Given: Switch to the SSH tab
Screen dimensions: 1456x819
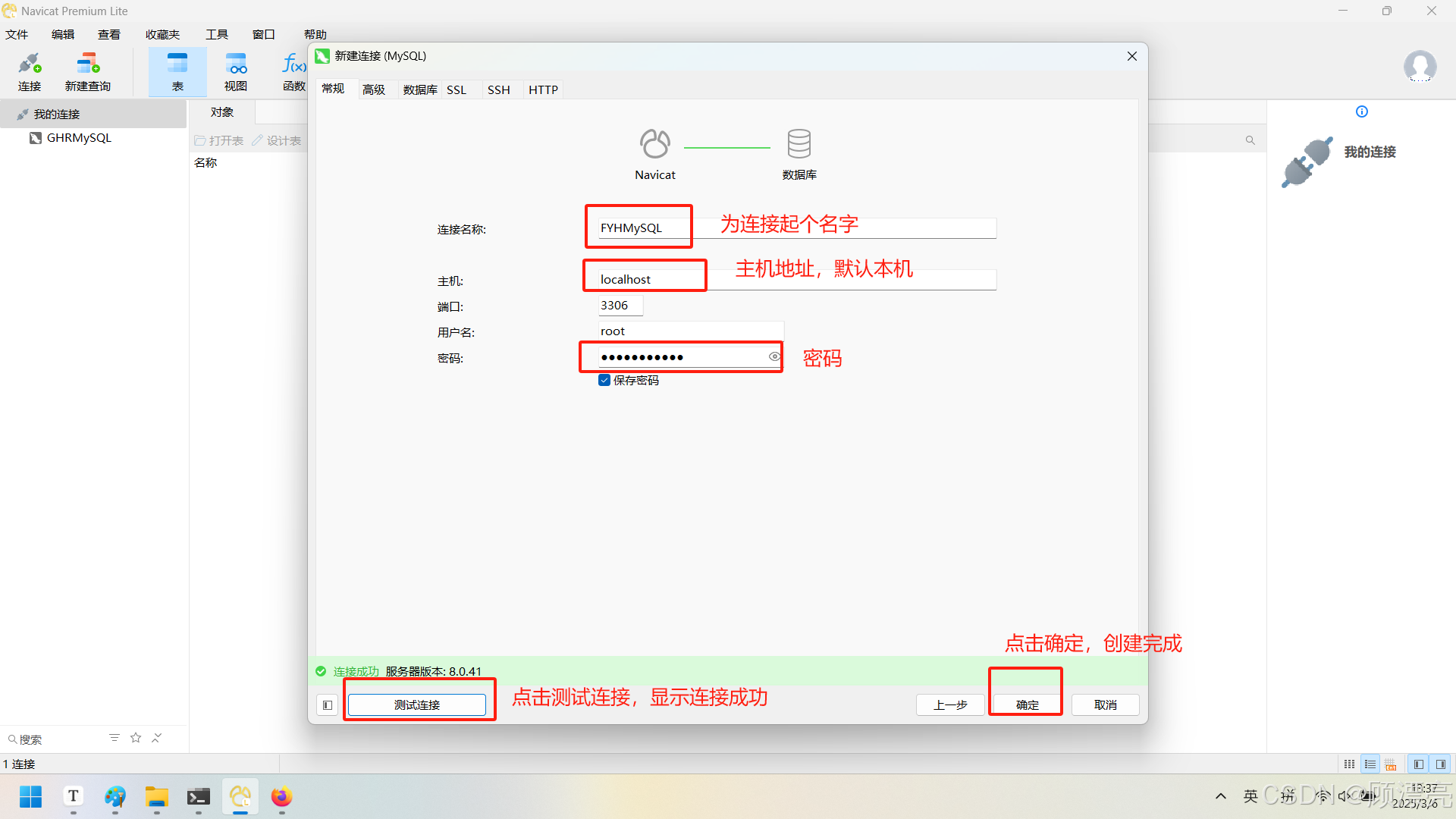Looking at the screenshot, I should click(498, 89).
